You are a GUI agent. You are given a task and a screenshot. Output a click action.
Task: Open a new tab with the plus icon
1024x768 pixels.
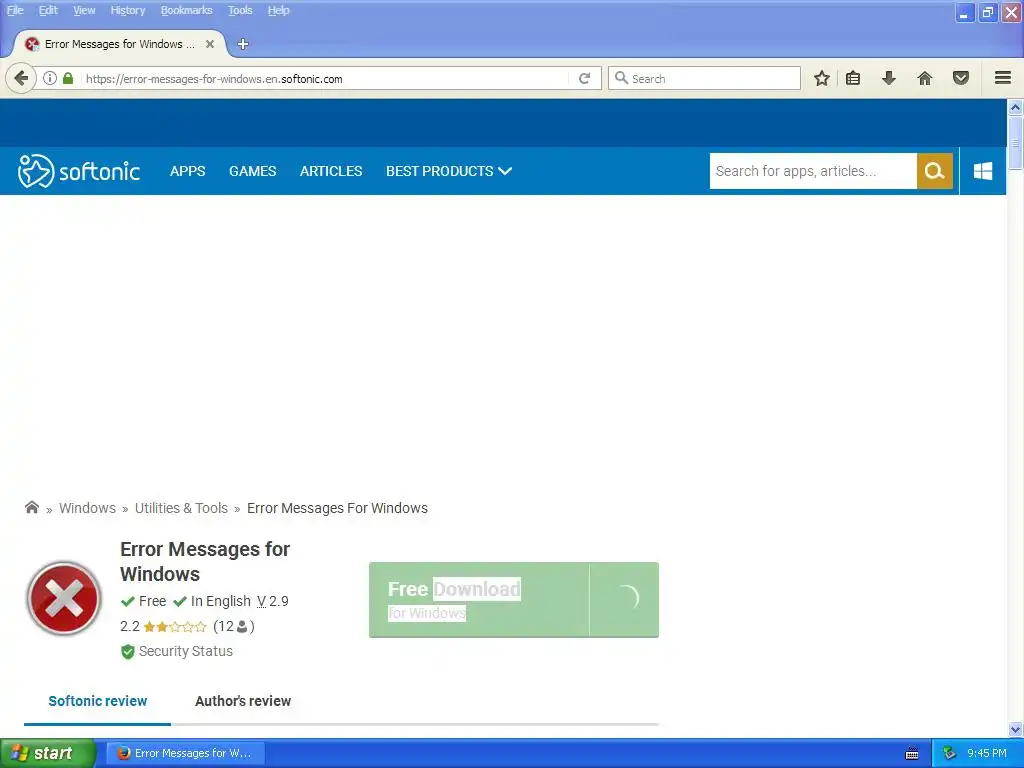click(243, 44)
